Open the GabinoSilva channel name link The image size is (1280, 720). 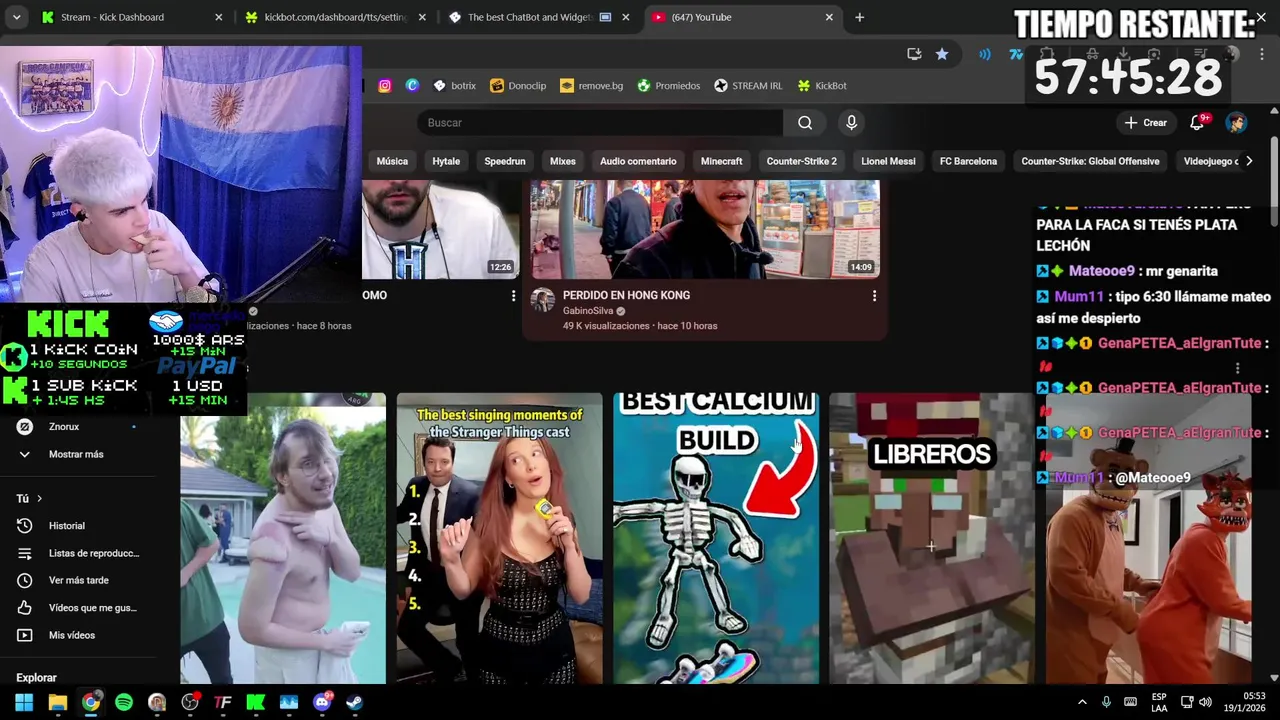click(x=588, y=311)
